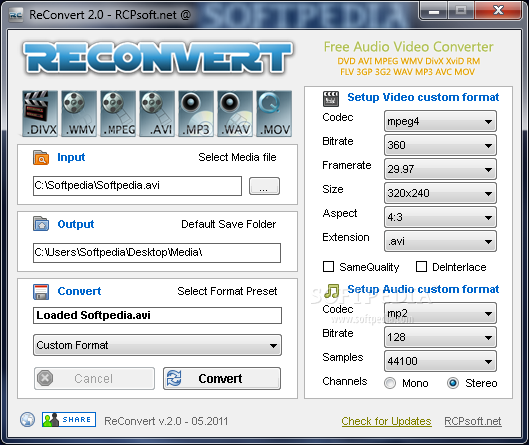This screenshot has width=529, height=445.
Task: Open the Framerate dropdown showing 29.97
Action: [440, 169]
